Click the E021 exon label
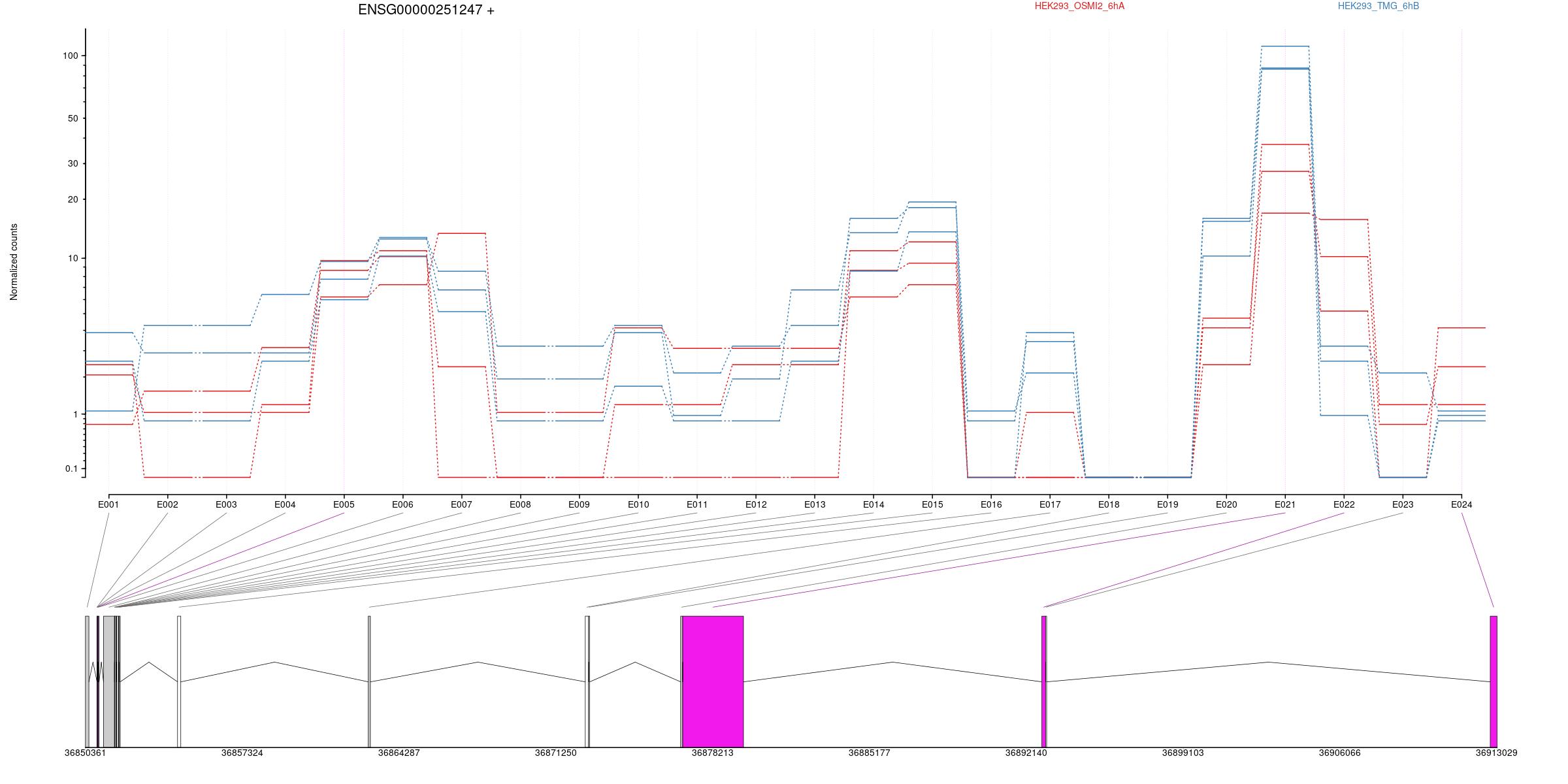Image resolution: width=1568 pixels, height=784 pixels. (1285, 504)
